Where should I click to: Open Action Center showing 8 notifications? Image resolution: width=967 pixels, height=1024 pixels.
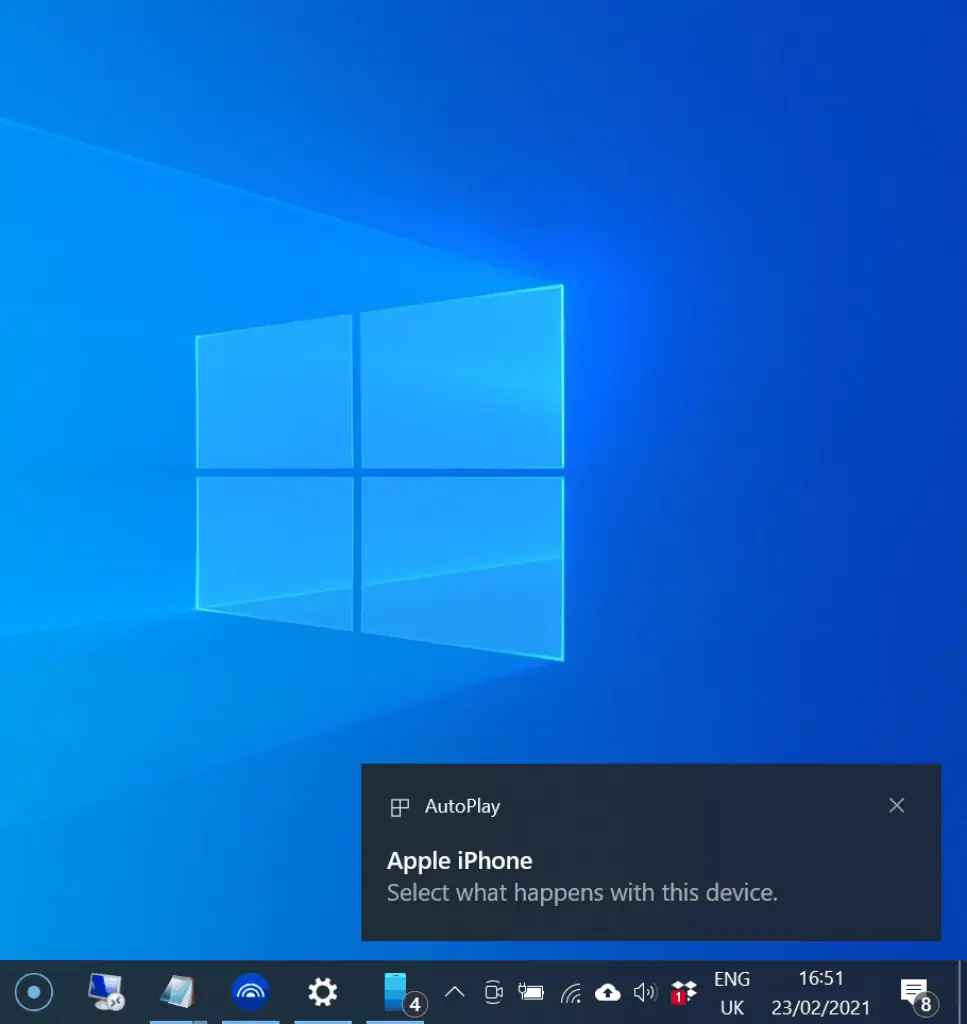[x=915, y=992]
